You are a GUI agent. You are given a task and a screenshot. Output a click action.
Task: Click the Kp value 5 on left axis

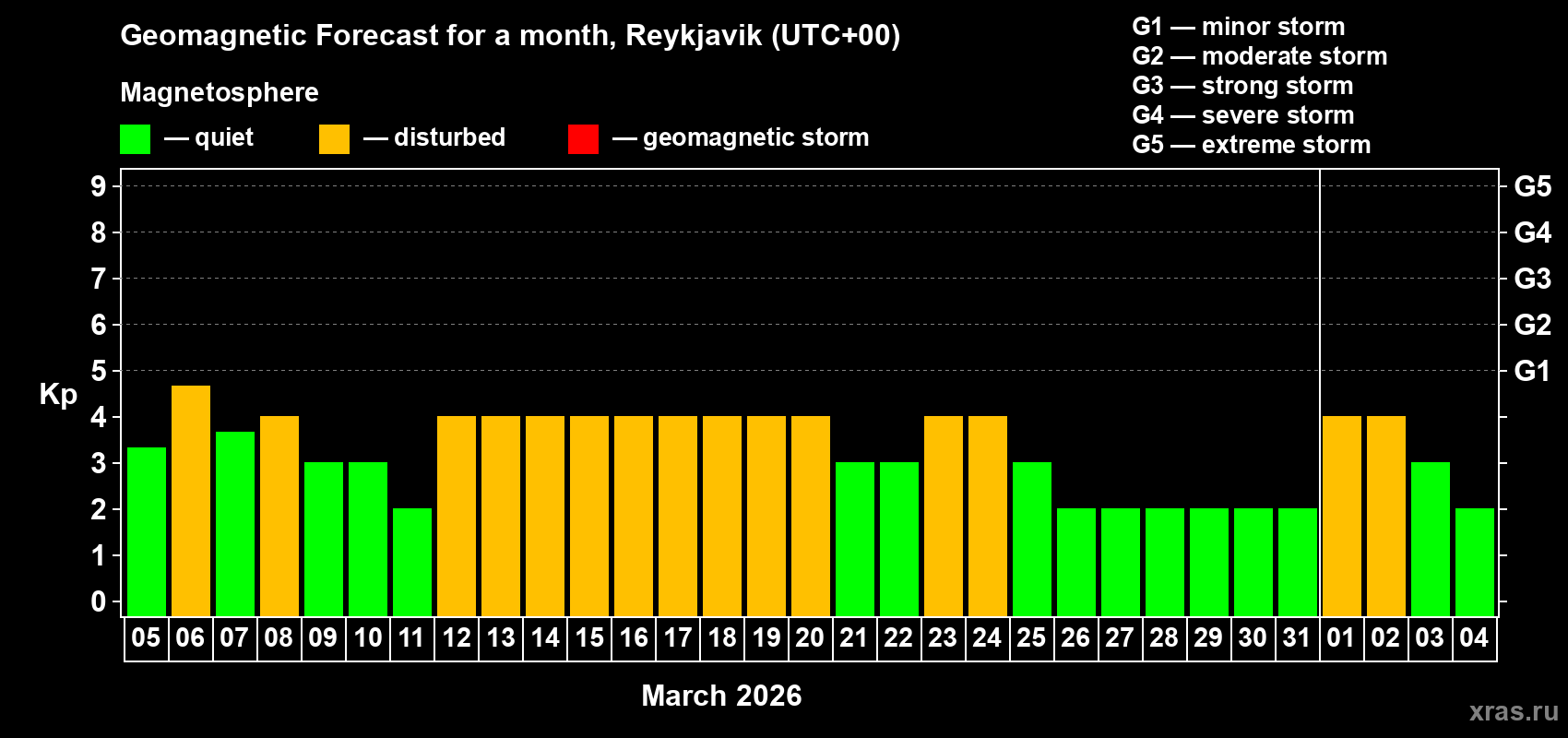[x=99, y=371]
